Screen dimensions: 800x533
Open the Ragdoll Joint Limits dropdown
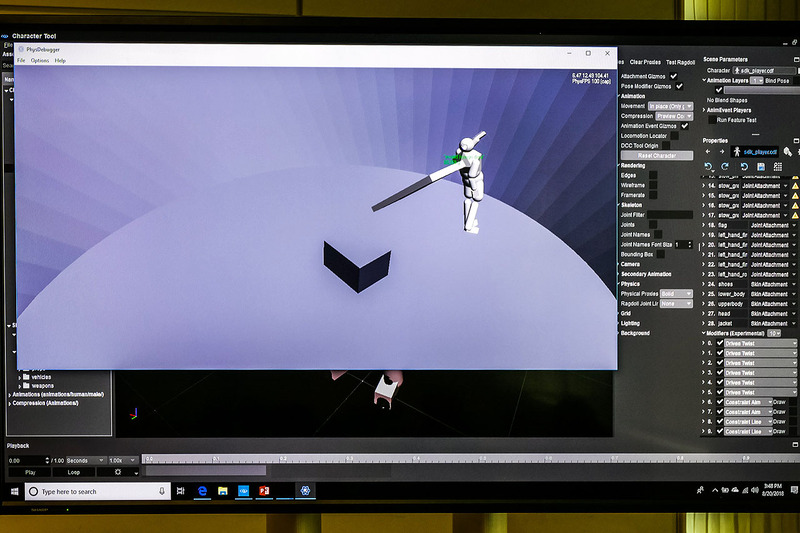pos(676,303)
